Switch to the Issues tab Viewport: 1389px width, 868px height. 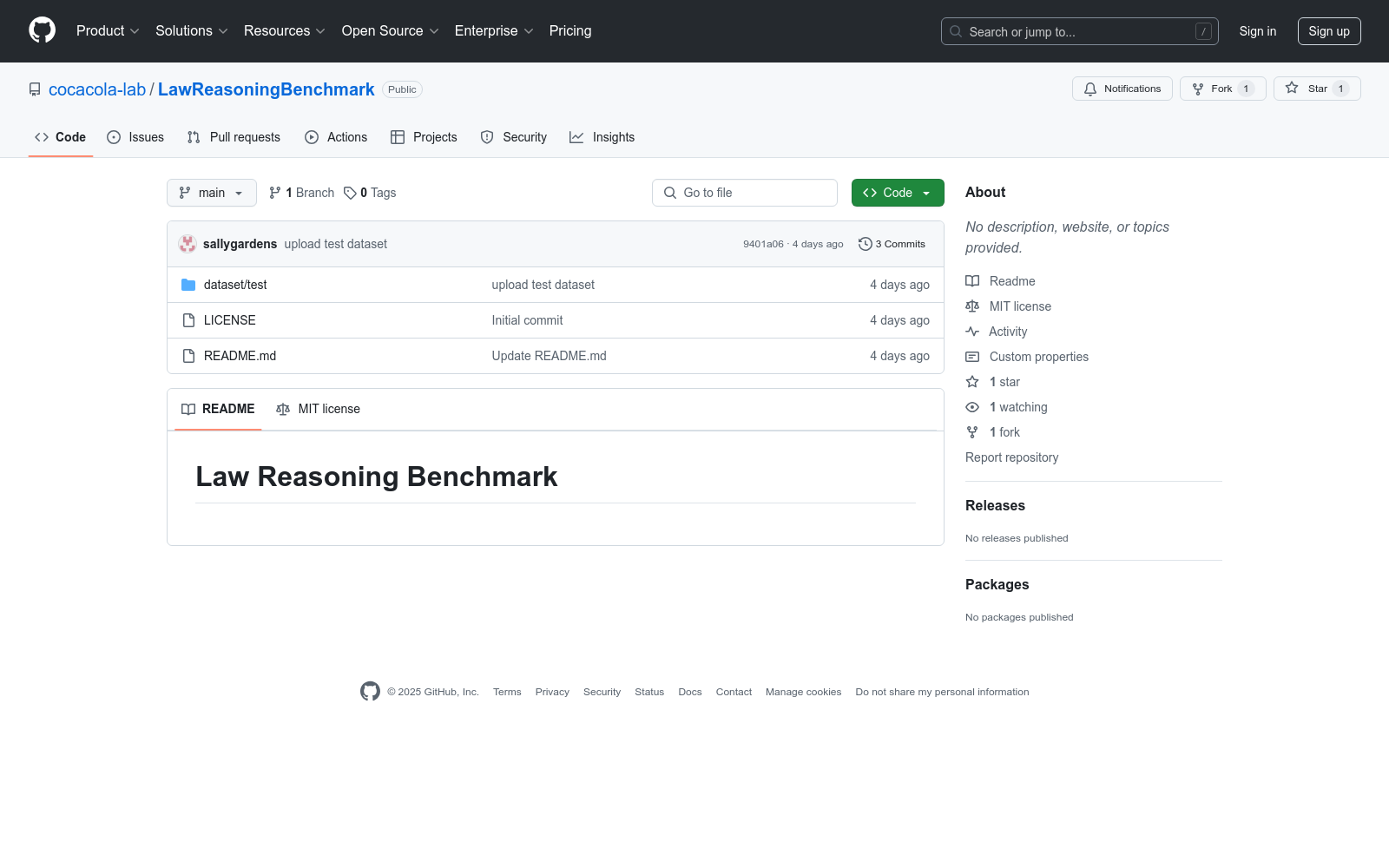(x=135, y=137)
